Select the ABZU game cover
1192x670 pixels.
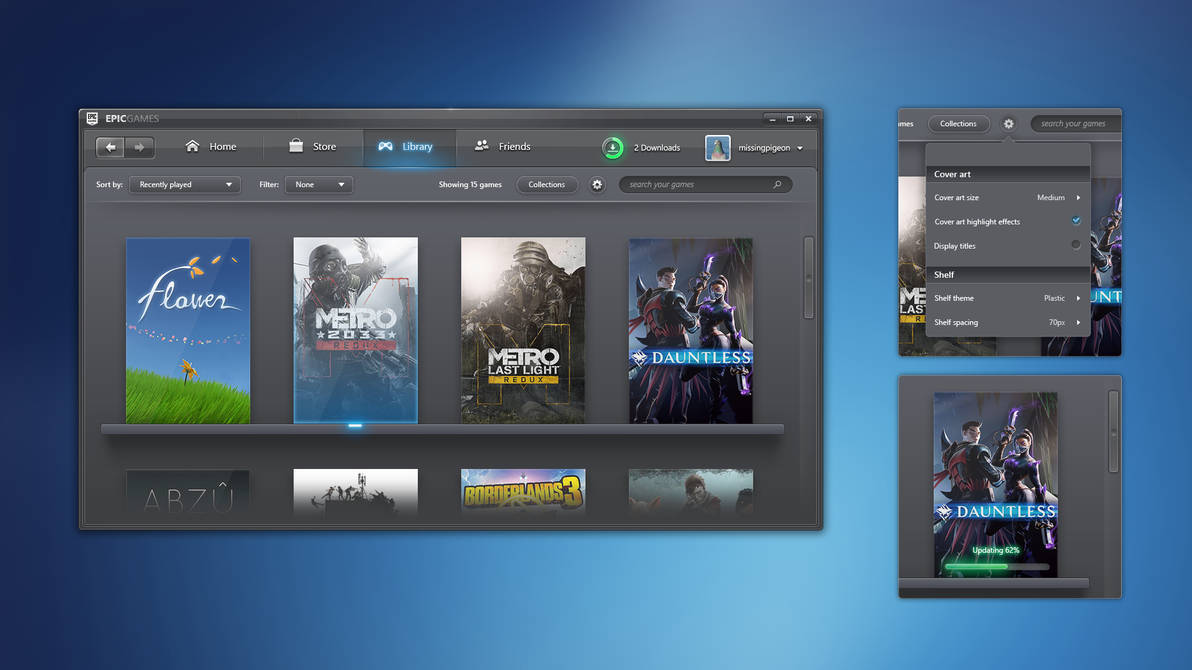click(x=188, y=493)
